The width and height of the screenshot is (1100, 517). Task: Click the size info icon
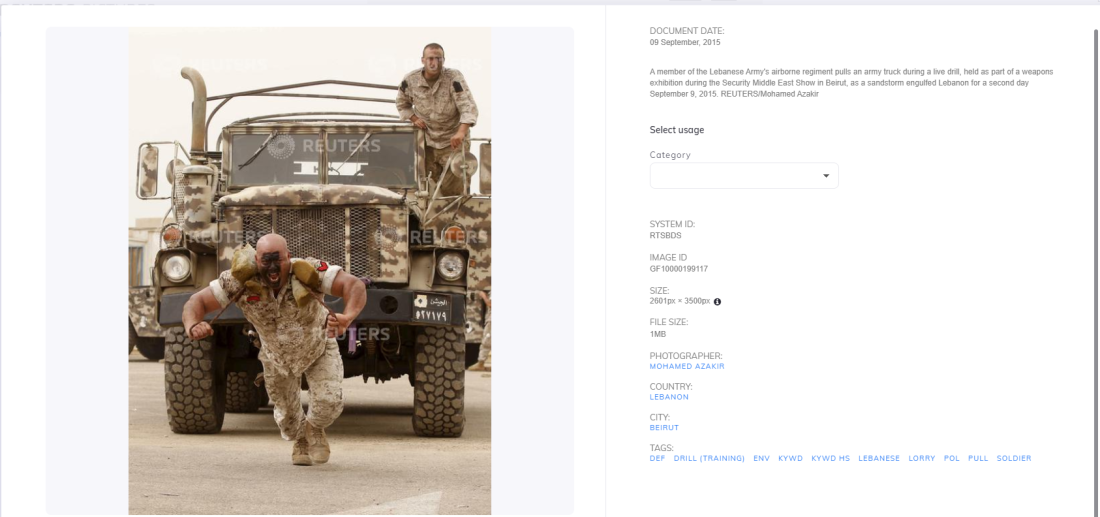717,302
